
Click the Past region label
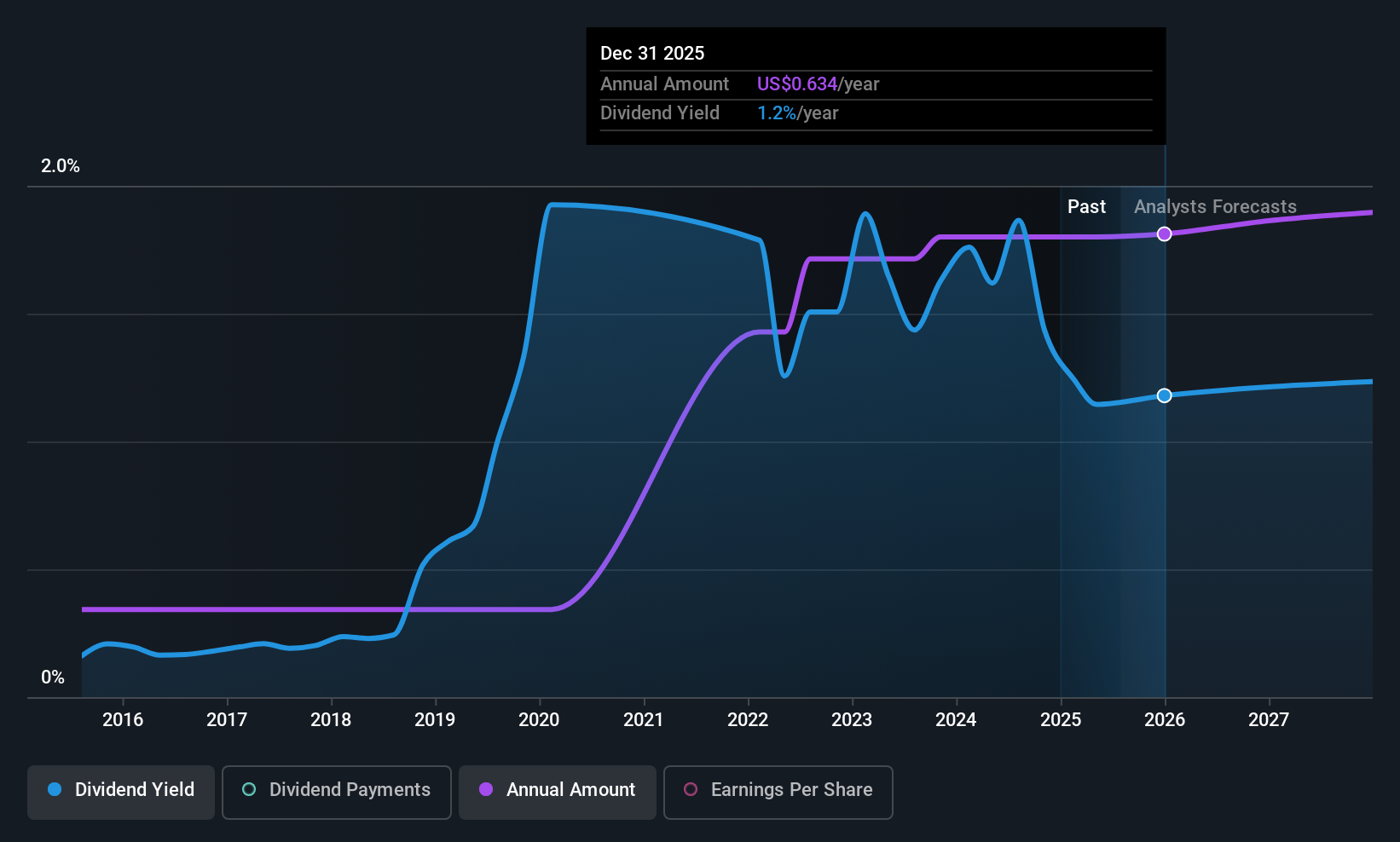pos(1086,206)
